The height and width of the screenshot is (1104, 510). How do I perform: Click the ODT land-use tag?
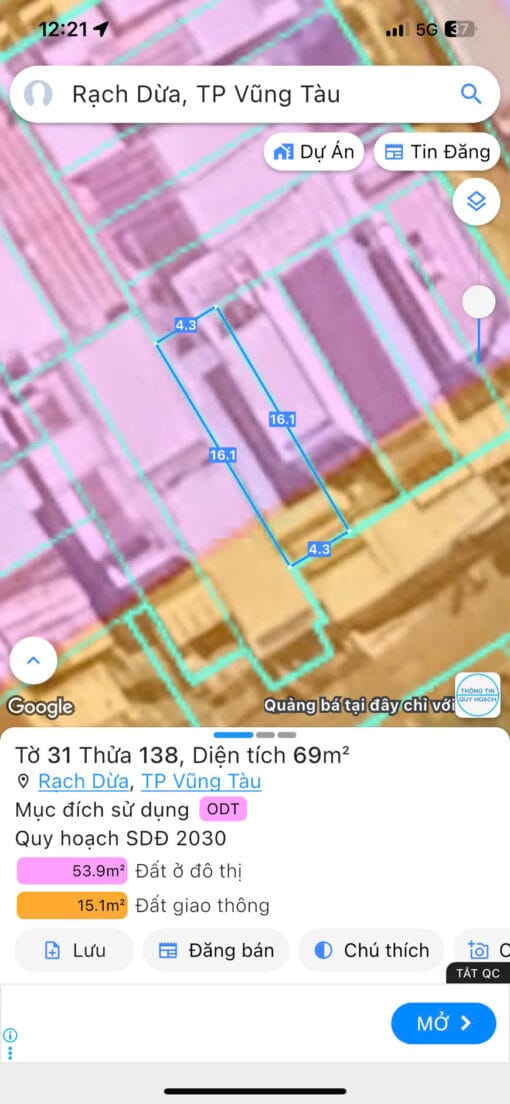[223, 810]
